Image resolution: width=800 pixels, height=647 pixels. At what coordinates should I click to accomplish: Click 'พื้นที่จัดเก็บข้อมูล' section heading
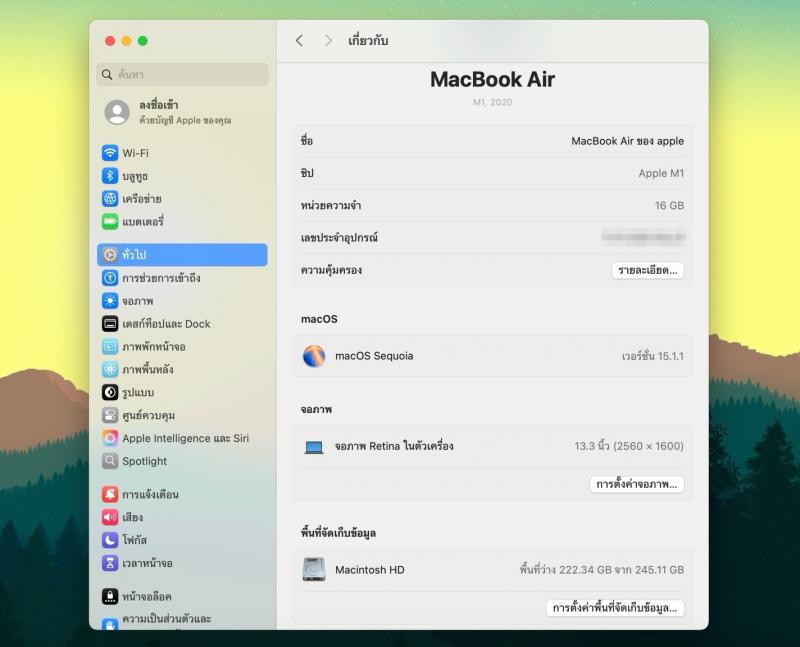click(338, 533)
